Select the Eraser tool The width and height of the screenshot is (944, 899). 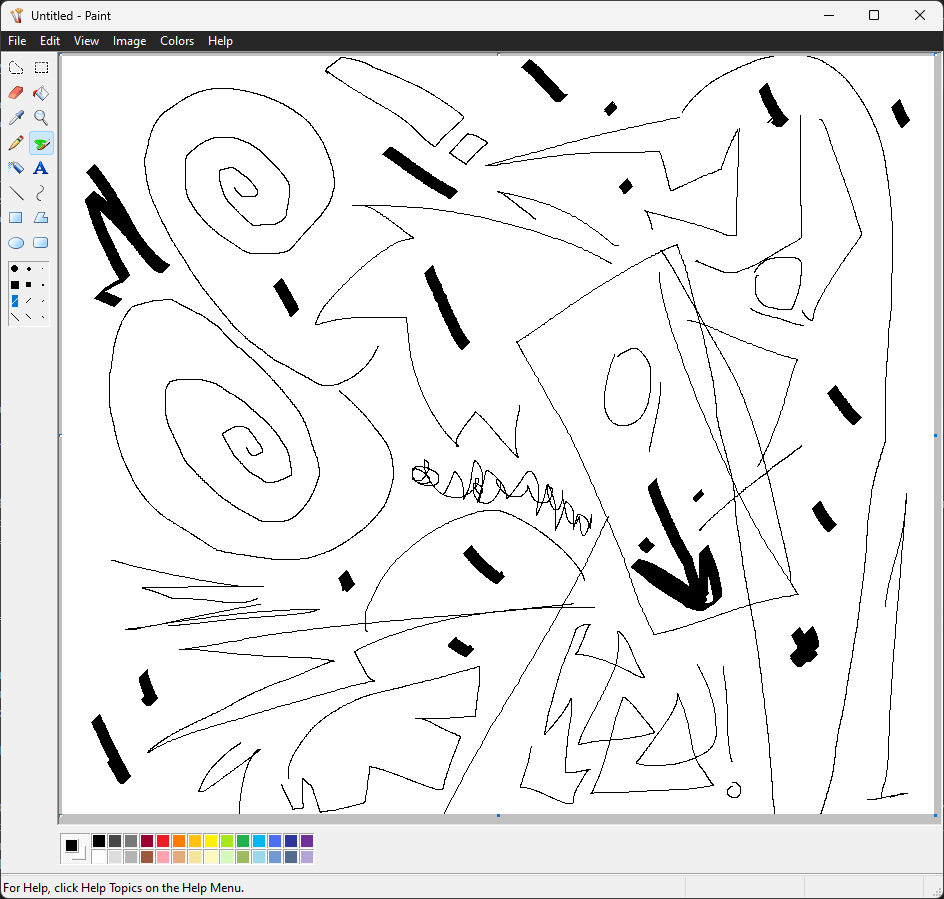(16, 93)
